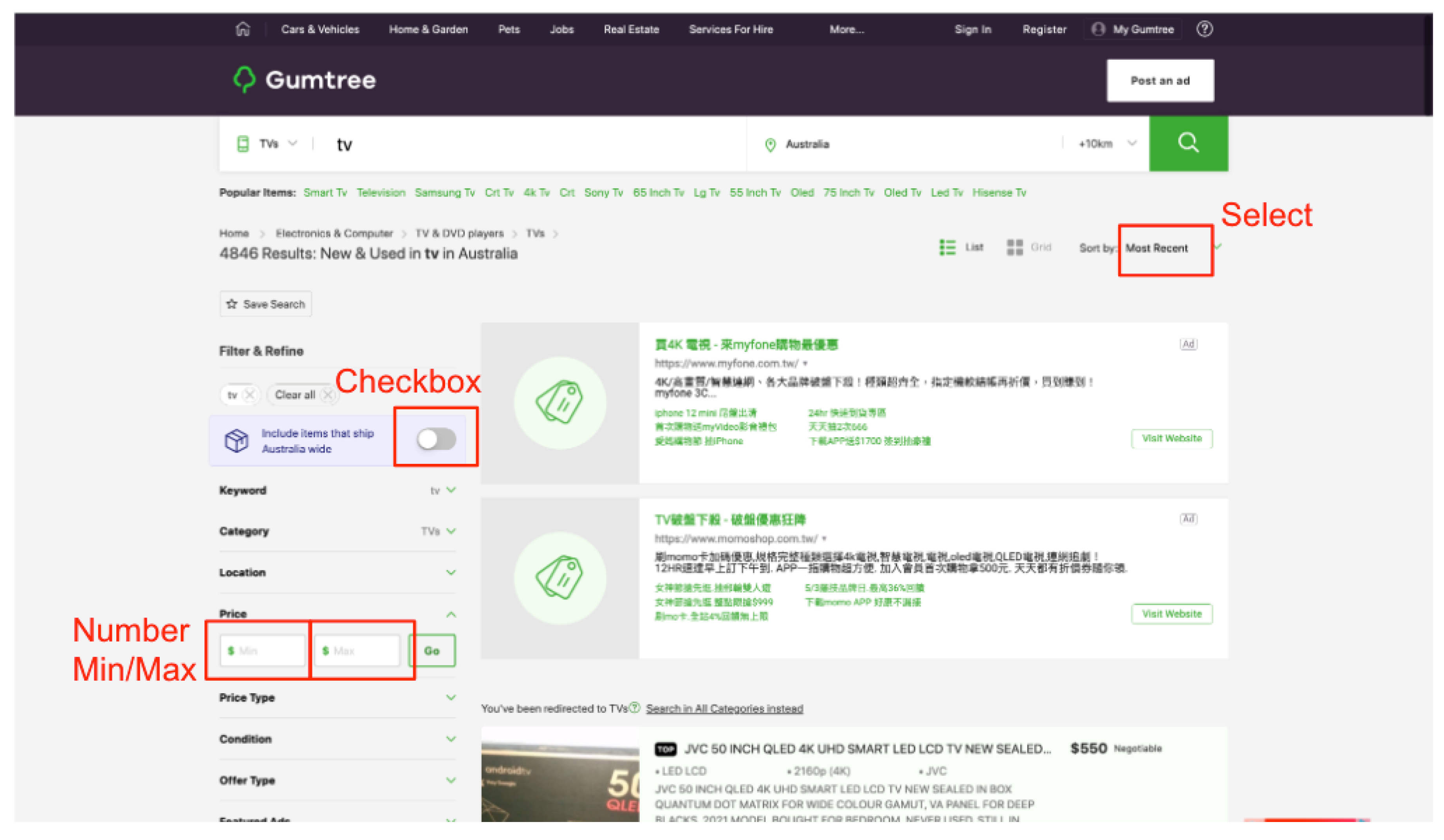Click Search in All Categories instead link
Viewport: 1444px width, 840px height.
(724, 708)
